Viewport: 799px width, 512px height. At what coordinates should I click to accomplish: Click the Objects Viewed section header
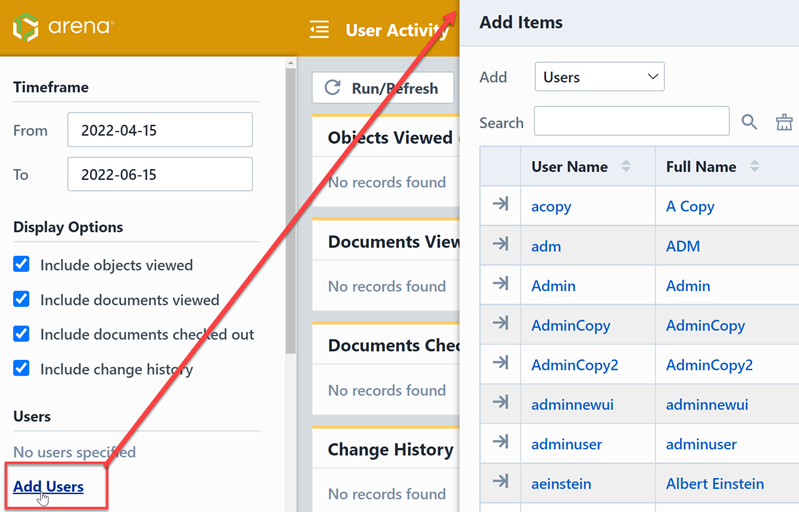pyautogui.click(x=390, y=138)
